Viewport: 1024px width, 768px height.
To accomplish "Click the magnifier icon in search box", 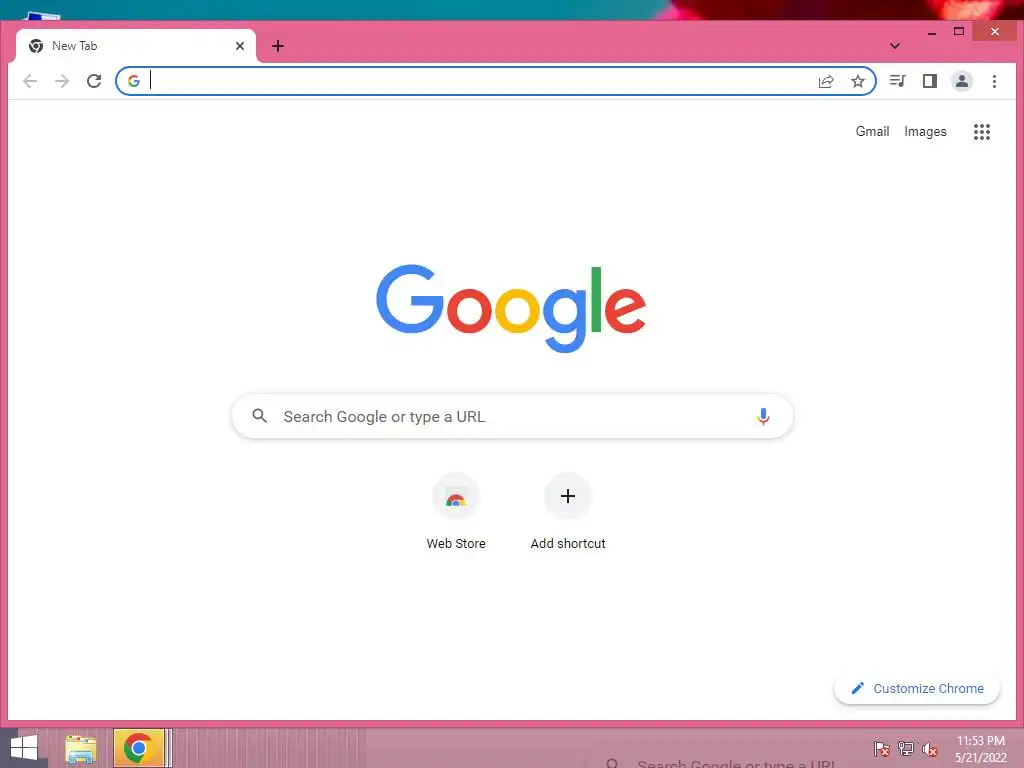I will [x=259, y=416].
